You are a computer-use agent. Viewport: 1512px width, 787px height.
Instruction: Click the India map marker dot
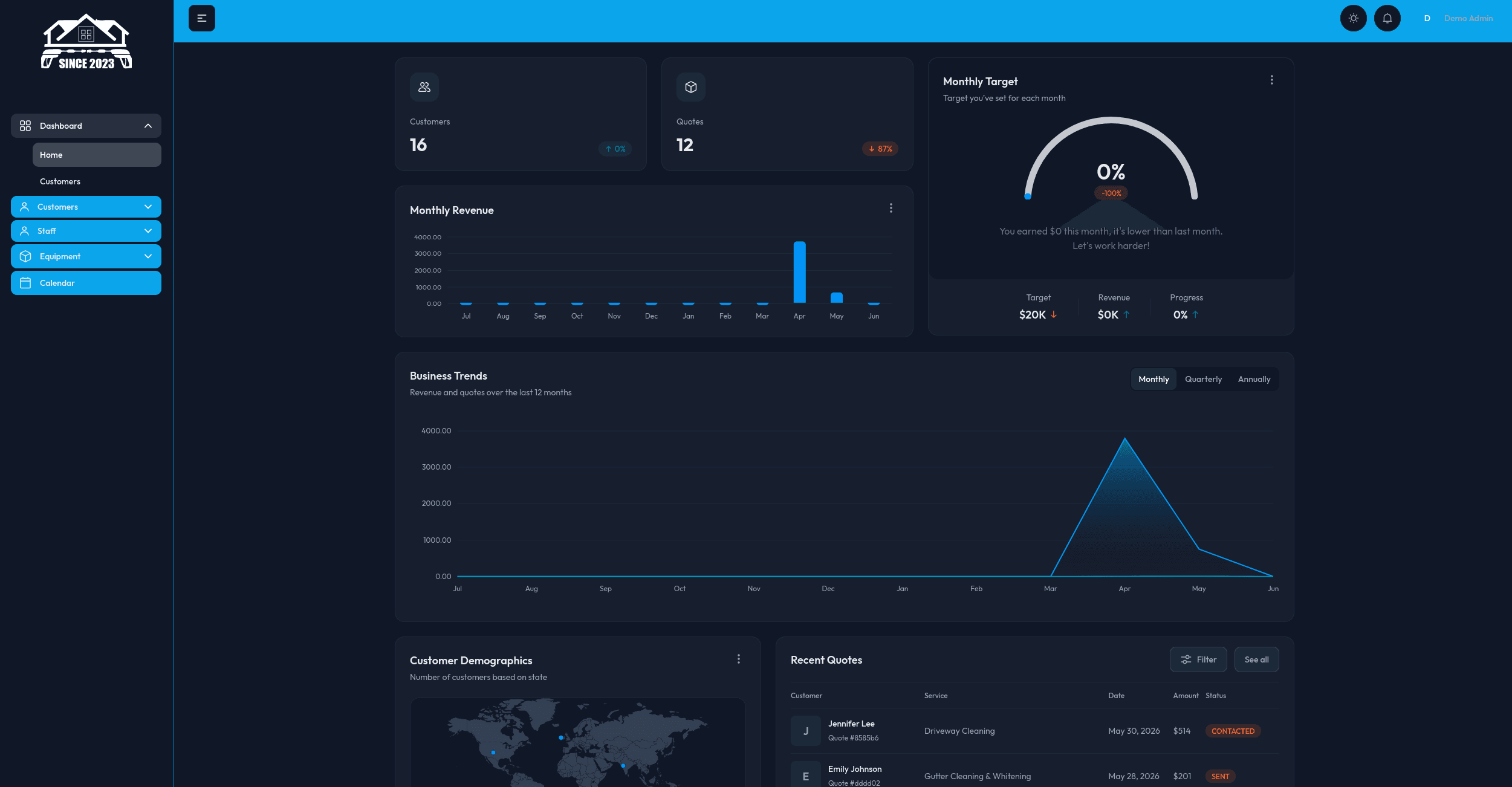(x=623, y=765)
